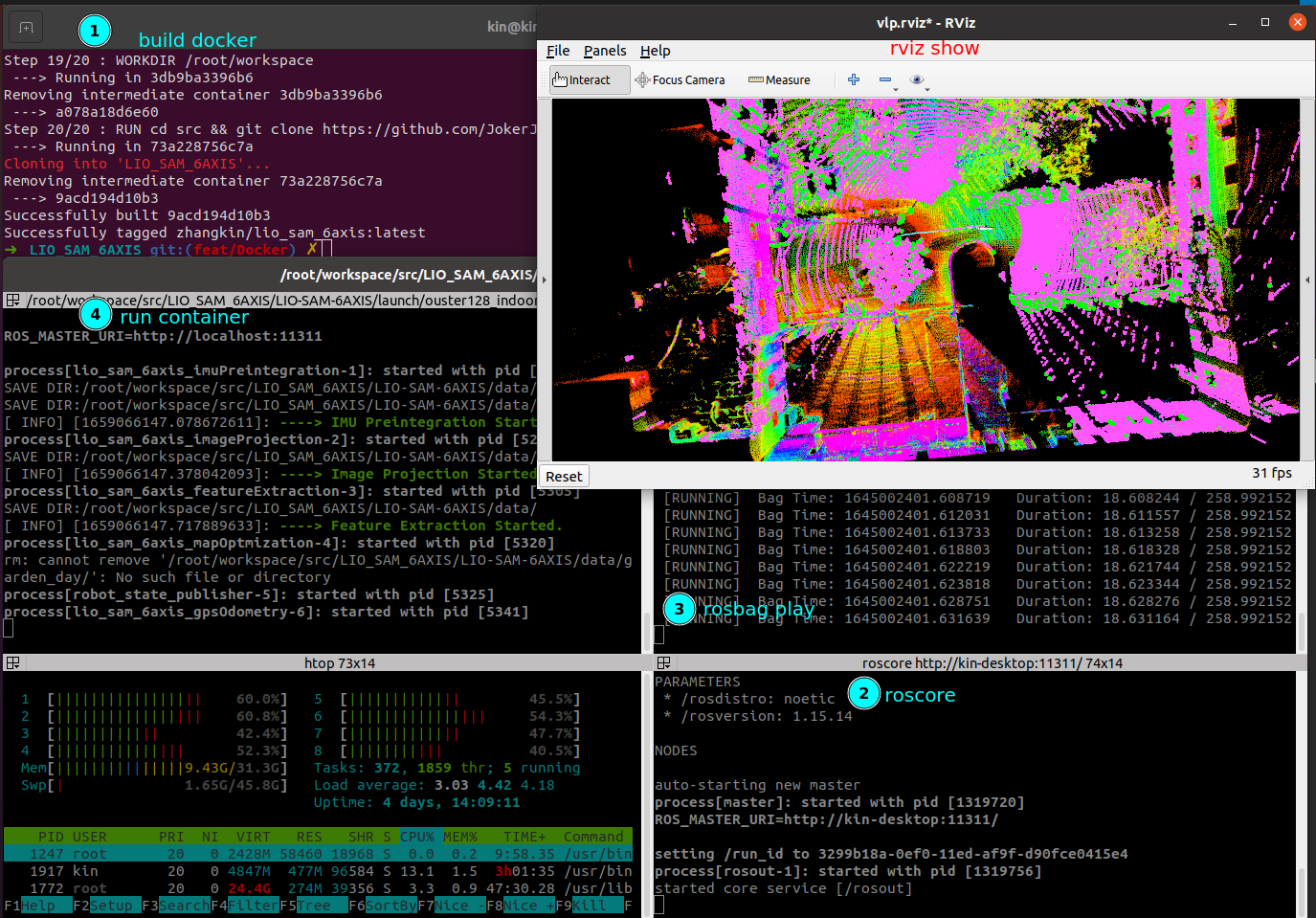The image size is (1316, 918).
Task: Click F8 Nice plus in htop
Action: 521,906
